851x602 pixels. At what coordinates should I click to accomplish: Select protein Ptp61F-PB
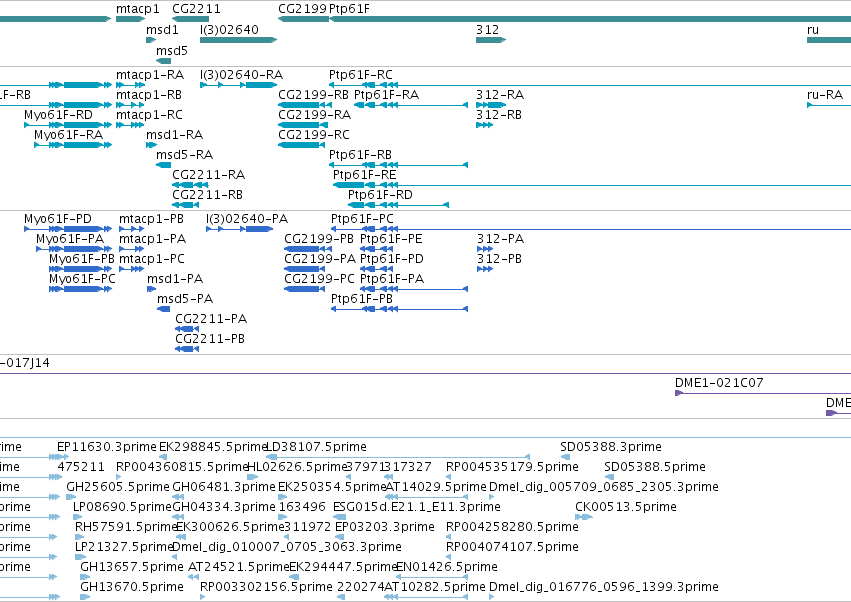[362, 300]
